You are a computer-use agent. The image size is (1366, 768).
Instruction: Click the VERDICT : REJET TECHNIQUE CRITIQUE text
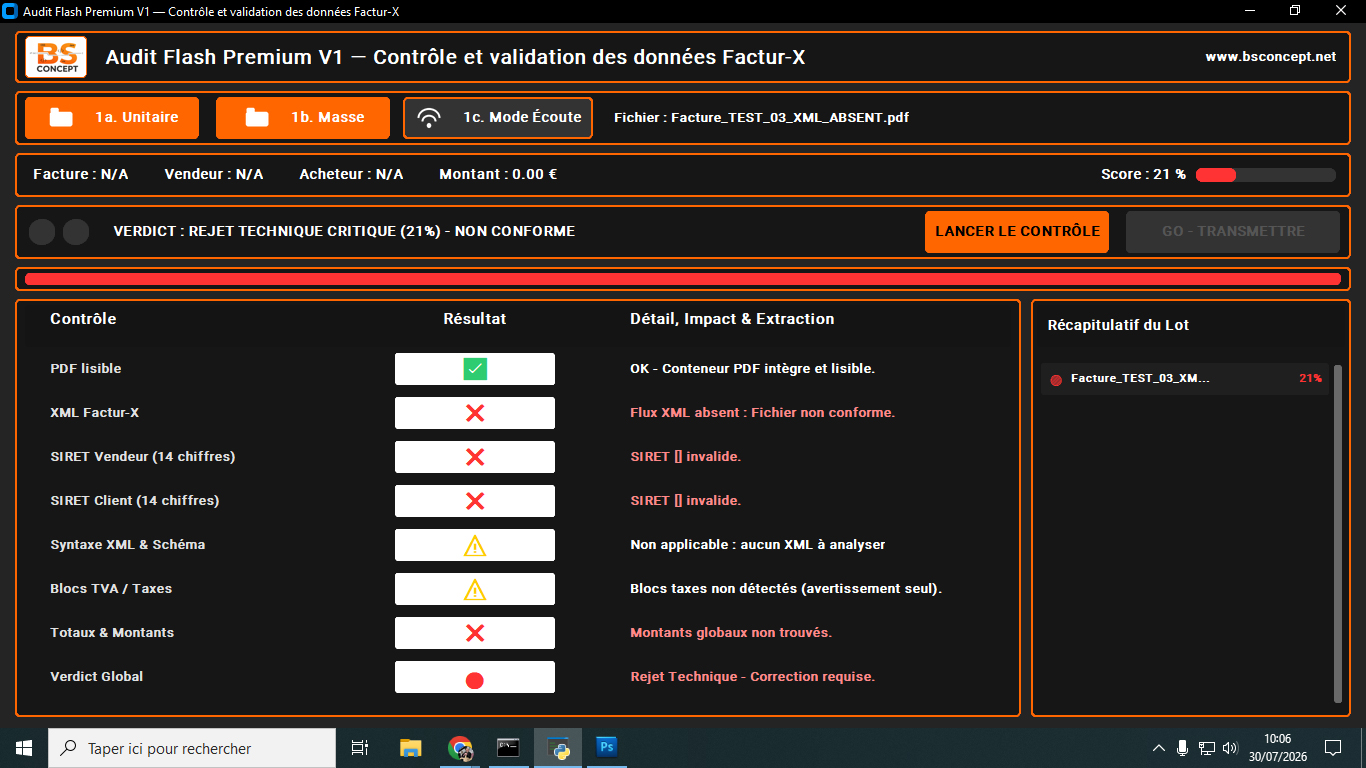point(344,232)
